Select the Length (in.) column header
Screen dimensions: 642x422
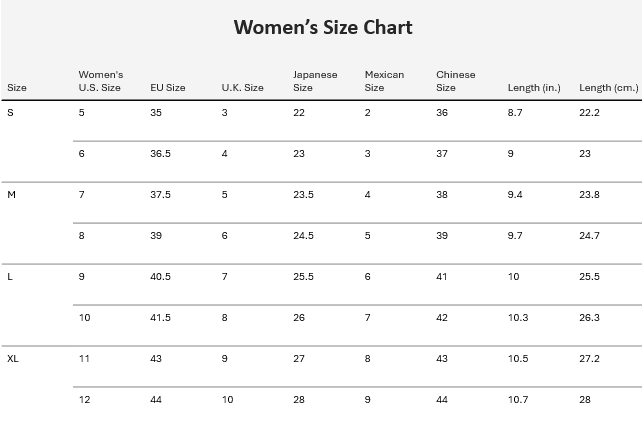tap(534, 88)
